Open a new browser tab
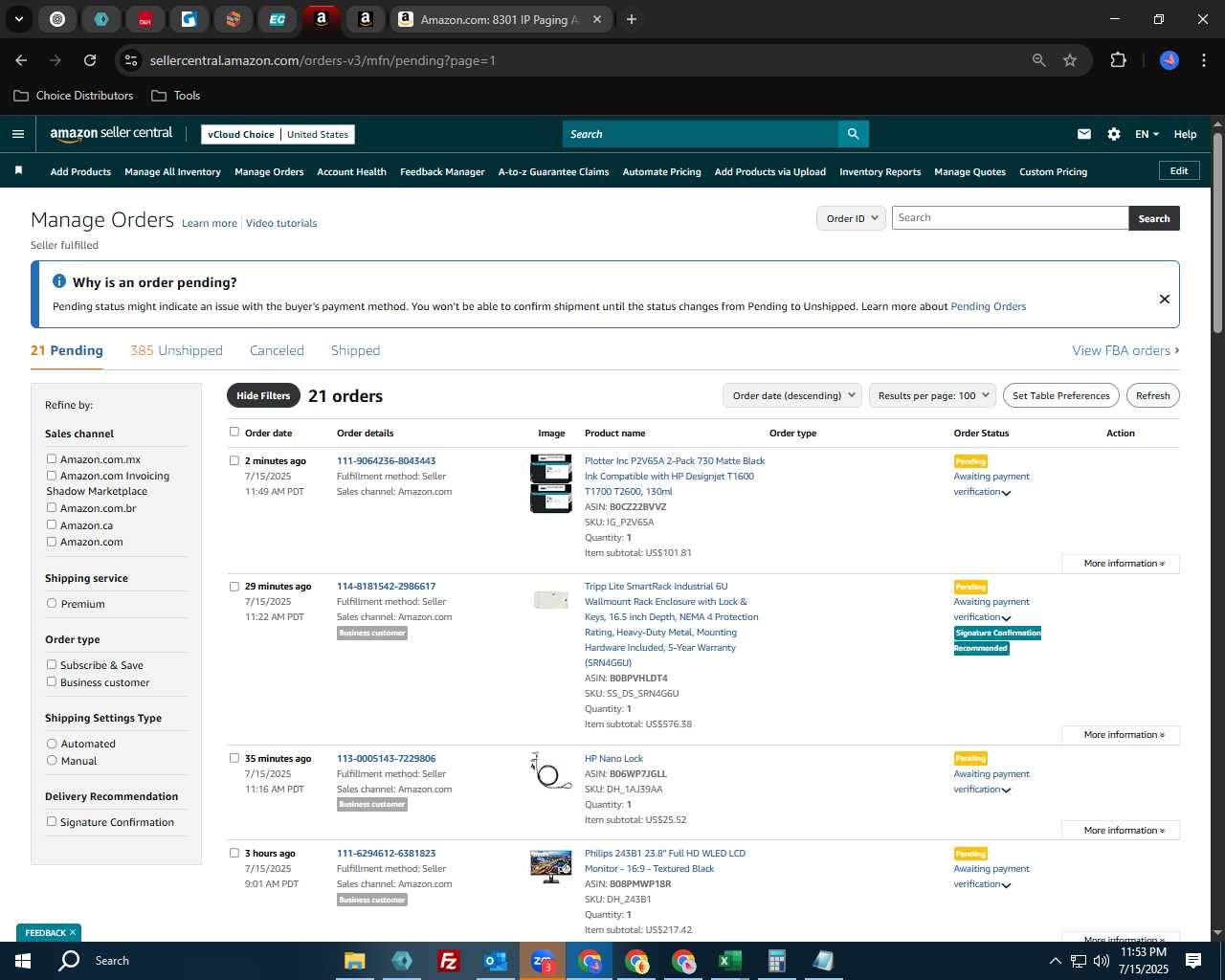 [632, 19]
